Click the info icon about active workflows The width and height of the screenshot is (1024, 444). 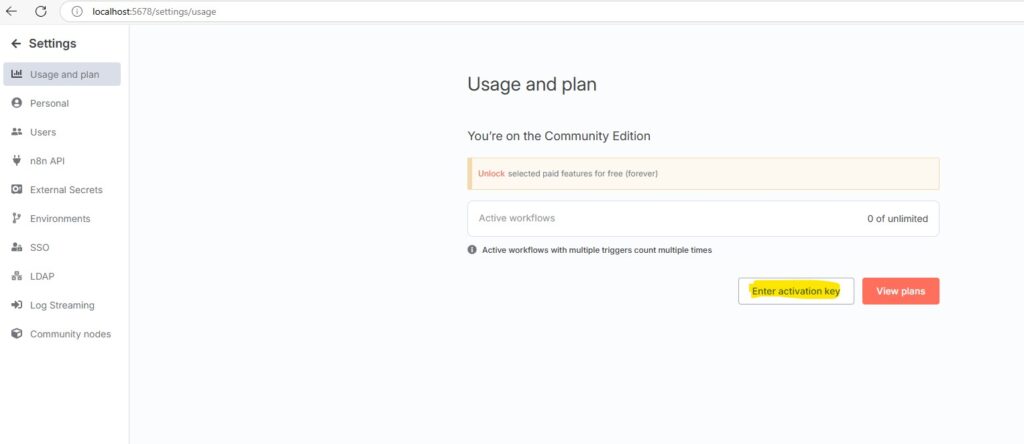click(472, 250)
